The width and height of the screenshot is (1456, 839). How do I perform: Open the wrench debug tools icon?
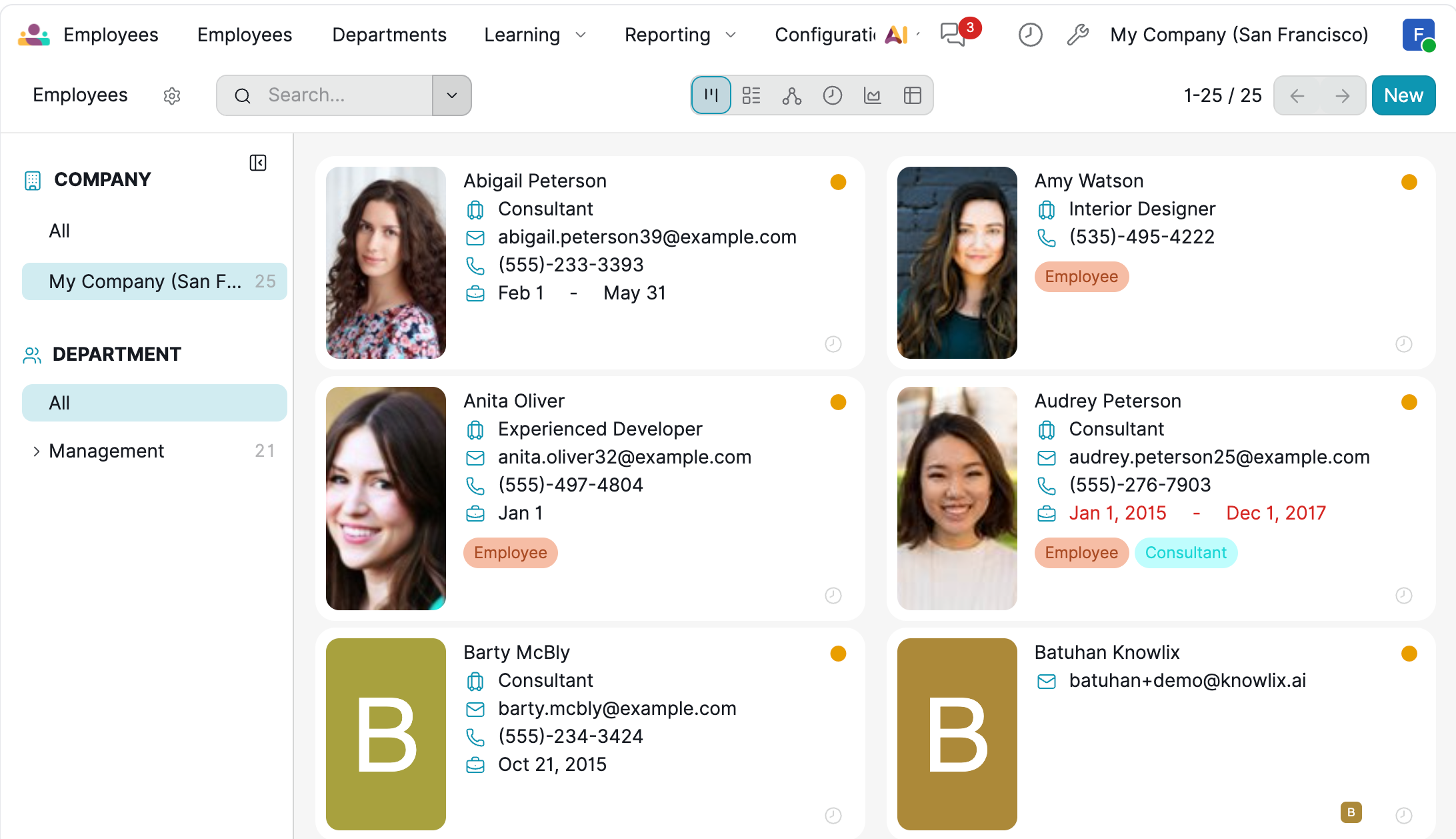pos(1077,35)
